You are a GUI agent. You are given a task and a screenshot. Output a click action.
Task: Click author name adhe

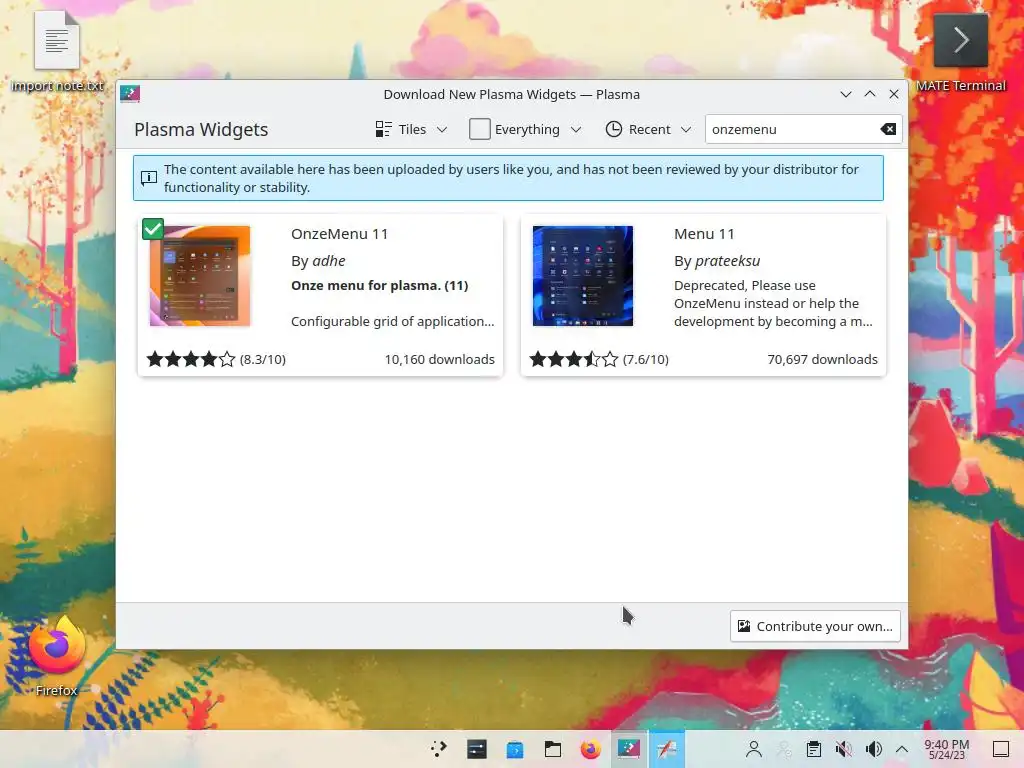coord(328,261)
